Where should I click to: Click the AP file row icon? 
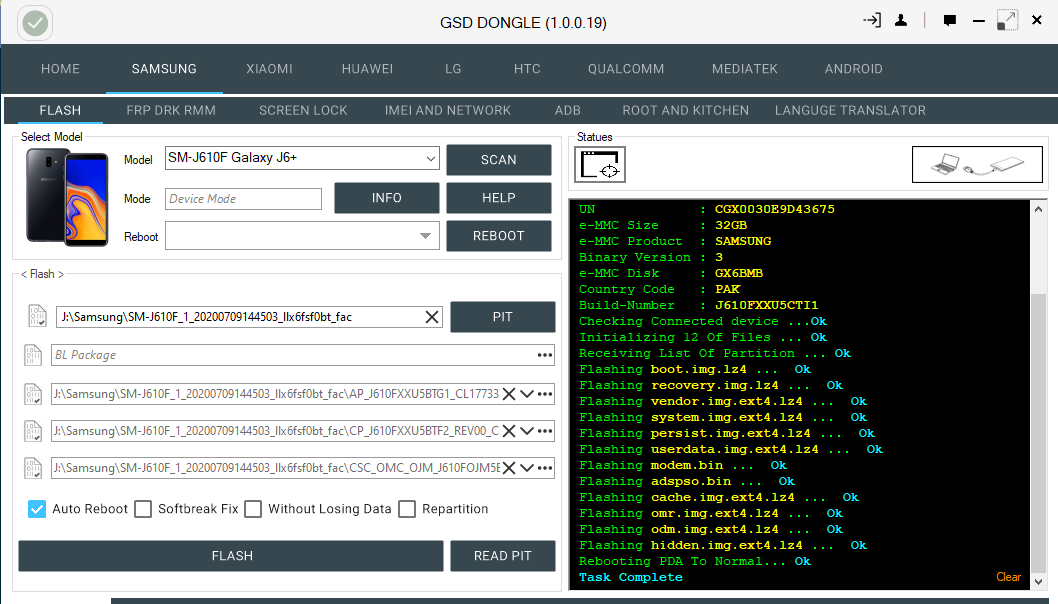[x=33, y=393]
